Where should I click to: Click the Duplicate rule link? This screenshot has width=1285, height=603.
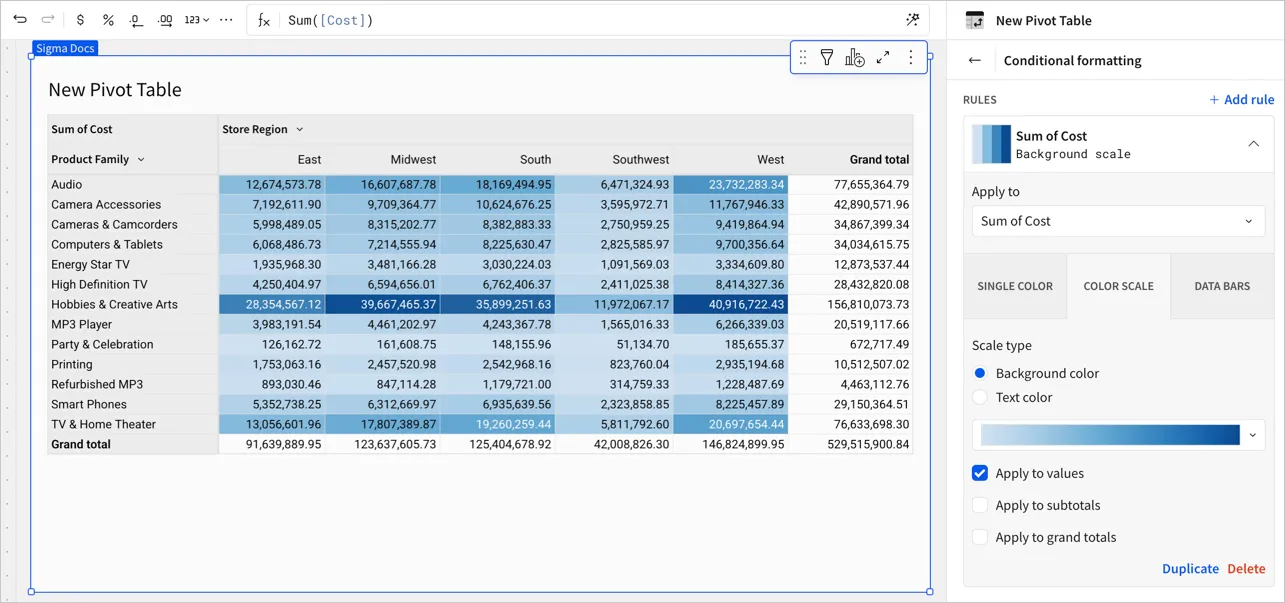pos(1190,568)
